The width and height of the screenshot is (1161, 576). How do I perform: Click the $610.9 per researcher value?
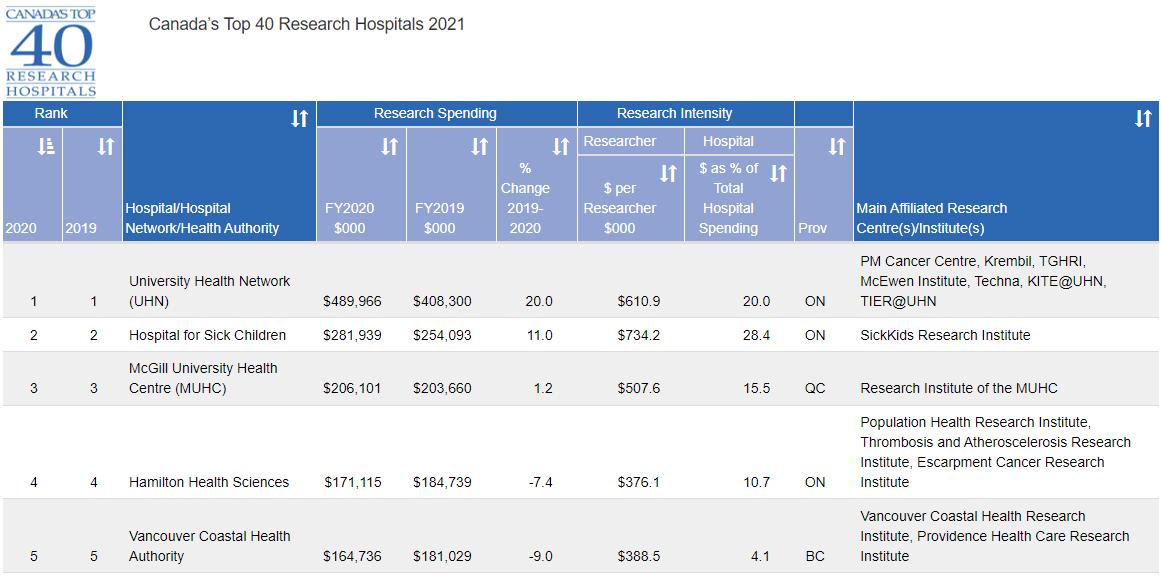click(639, 302)
